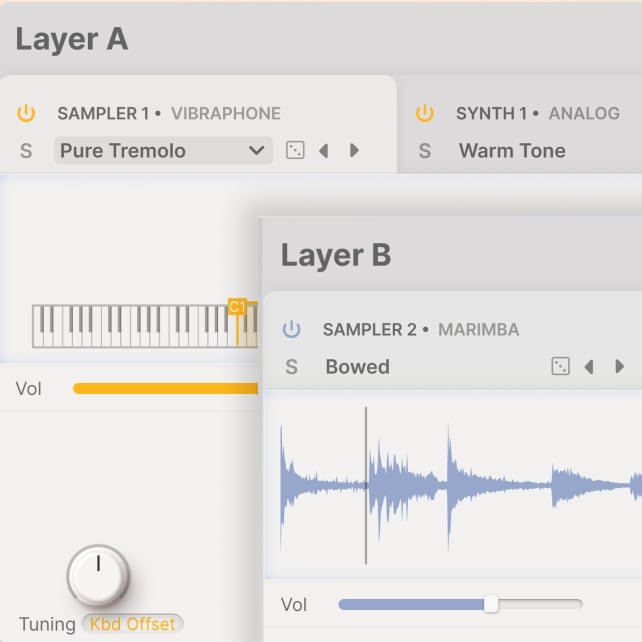Image resolution: width=642 pixels, height=642 pixels.
Task: Open the Bowed preset selector
Action: (358, 367)
